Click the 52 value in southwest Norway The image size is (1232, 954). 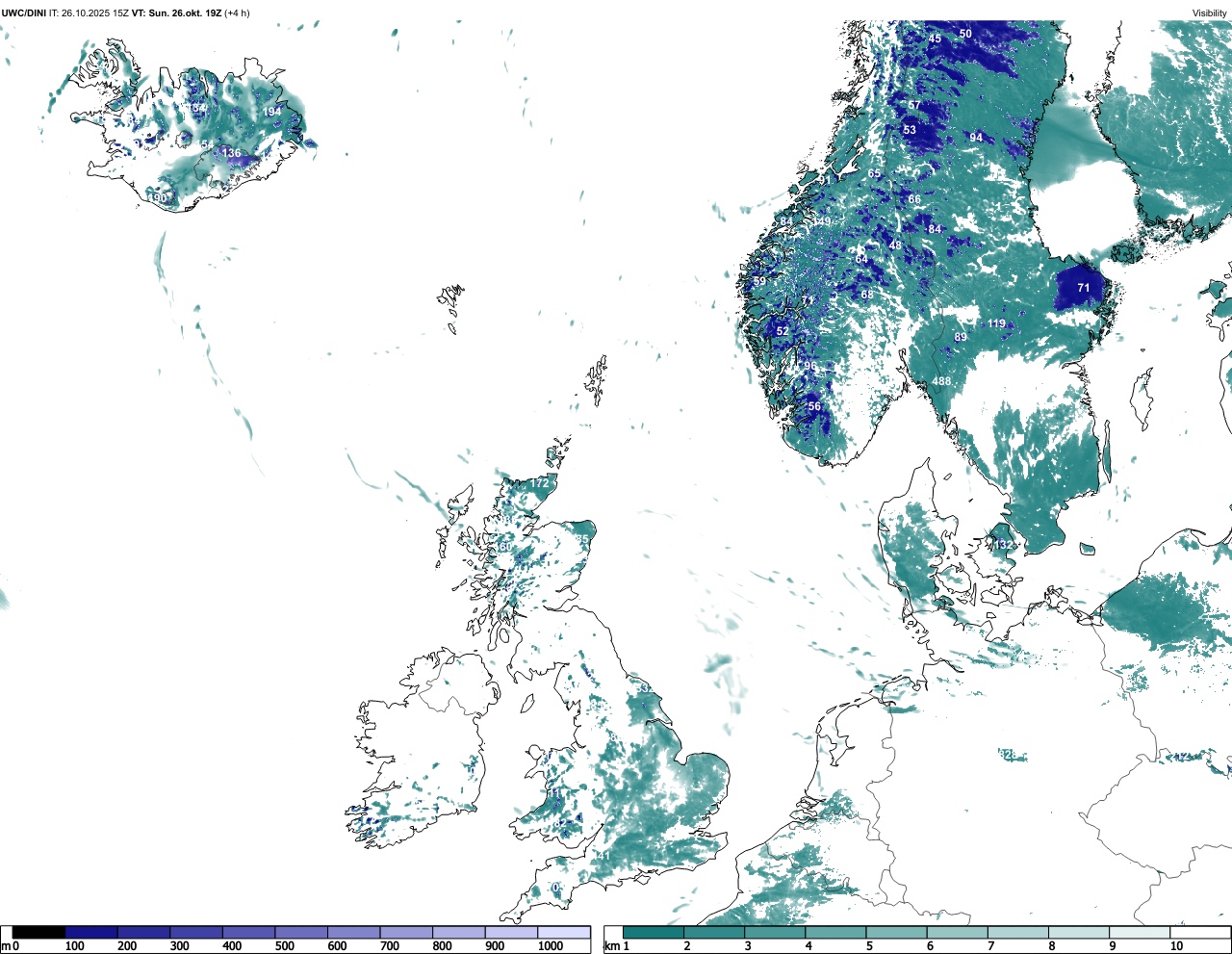[783, 331]
